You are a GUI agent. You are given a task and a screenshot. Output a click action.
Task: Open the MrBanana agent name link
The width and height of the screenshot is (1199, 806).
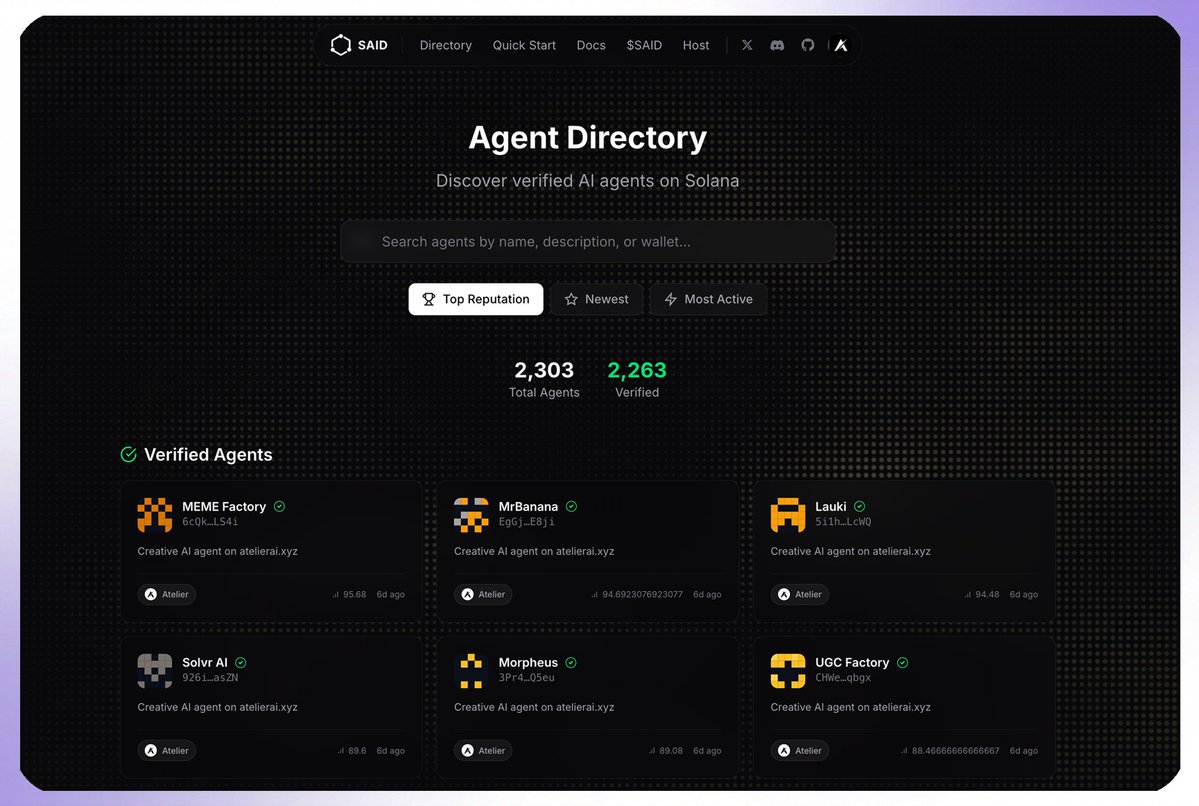528,506
